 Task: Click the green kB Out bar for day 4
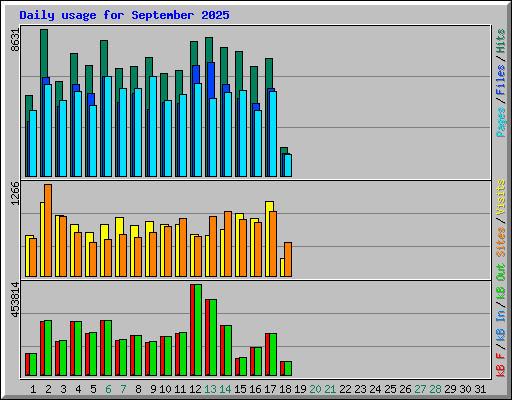click(x=78, y=349)
